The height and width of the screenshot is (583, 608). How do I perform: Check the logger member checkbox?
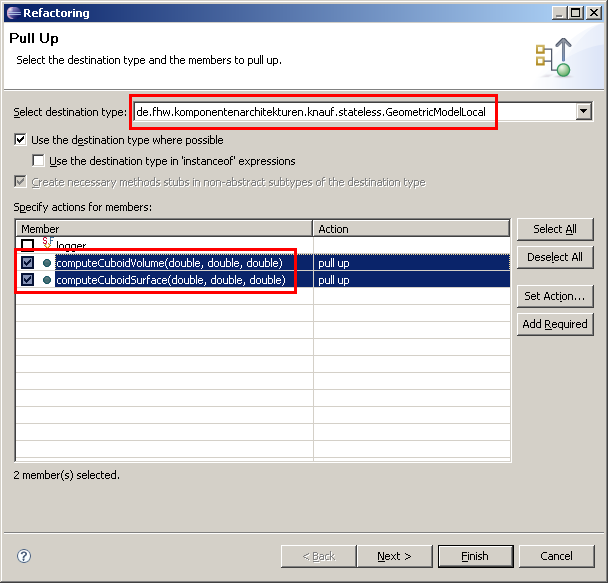click(27, 245)
